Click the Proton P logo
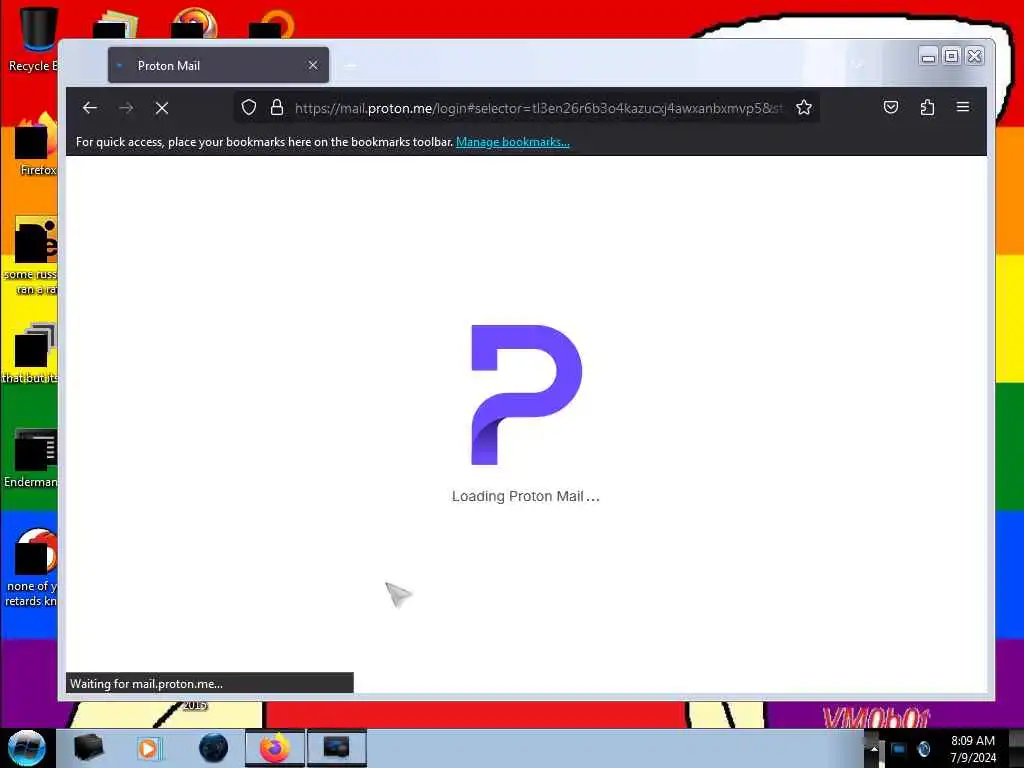Image resolution: width=1024 pixels, height=768 pixels. point(526,394)
